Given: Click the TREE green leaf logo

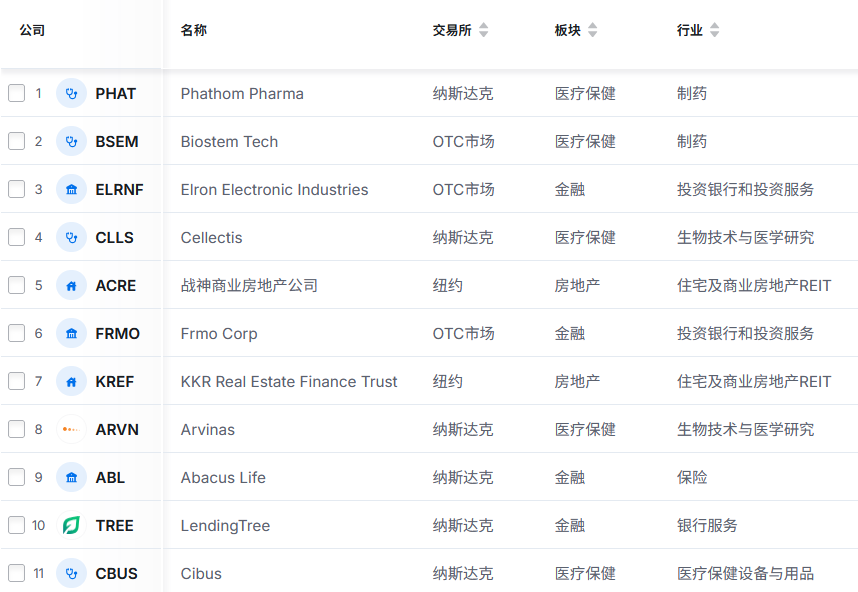Looking at the screenshot, I should point(71,525).
